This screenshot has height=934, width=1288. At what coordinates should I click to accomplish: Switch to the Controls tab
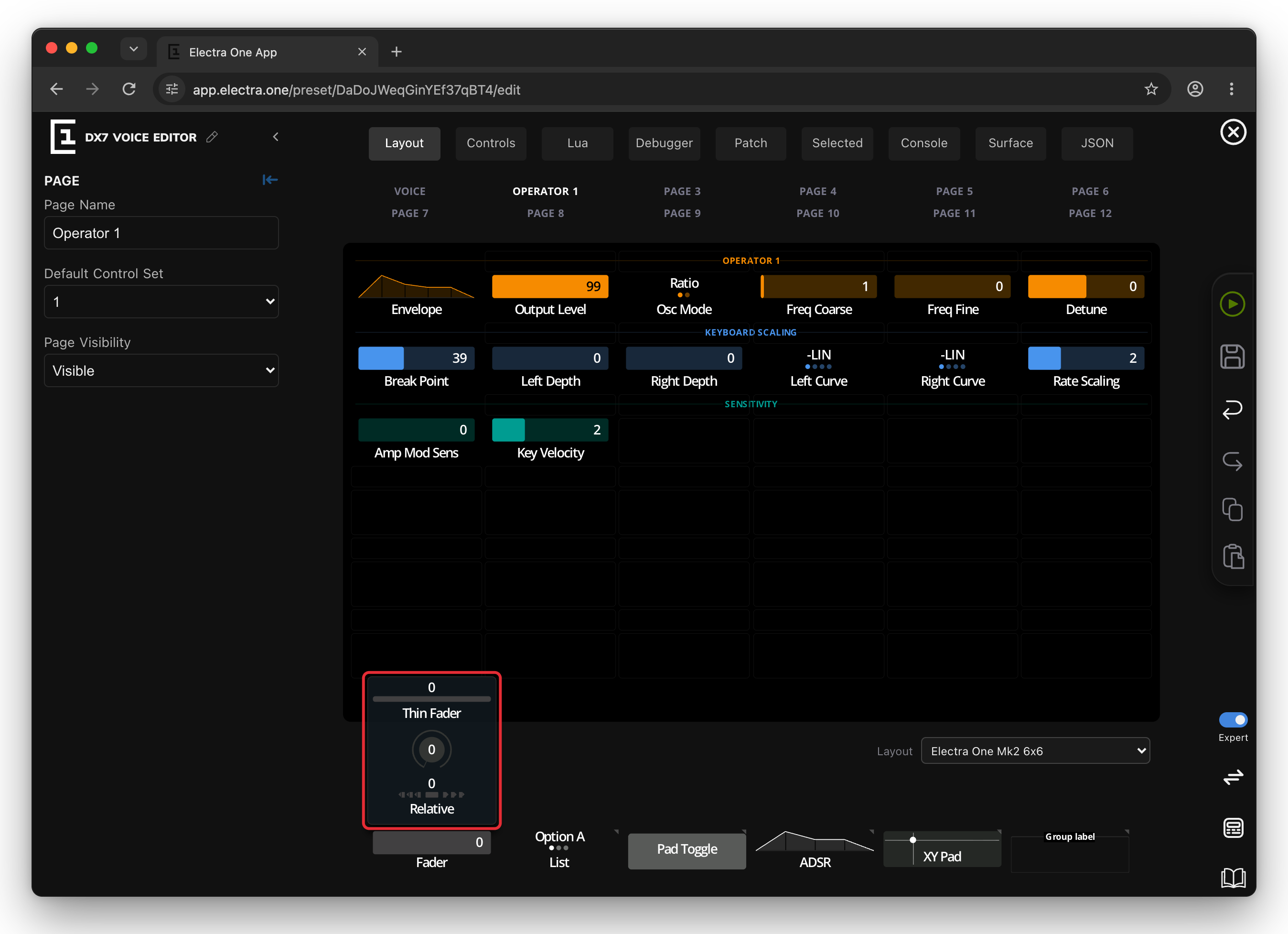pyautogui.click(x=491, y=143)
